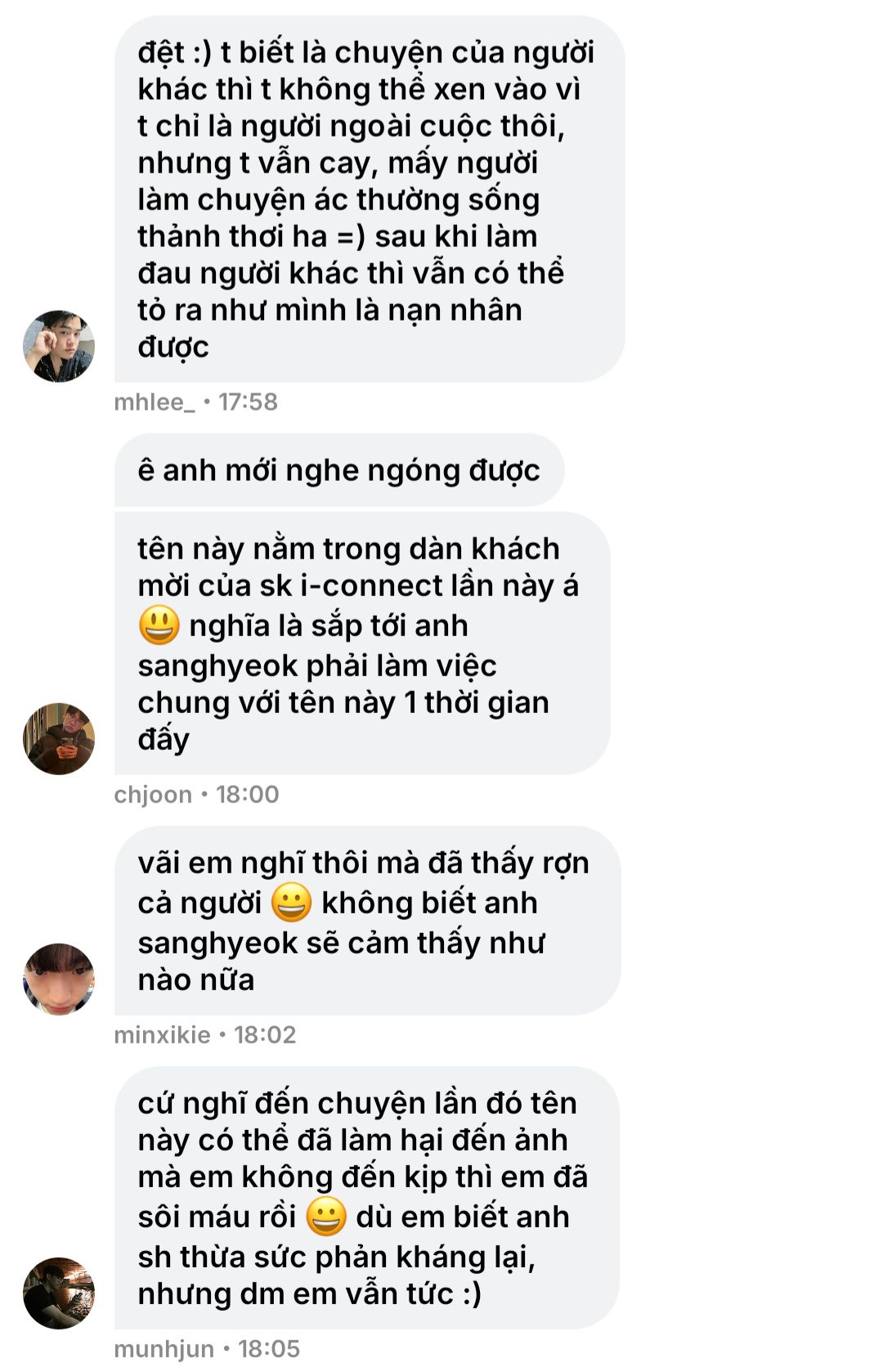Select chjoon username label

click(153, 795)
